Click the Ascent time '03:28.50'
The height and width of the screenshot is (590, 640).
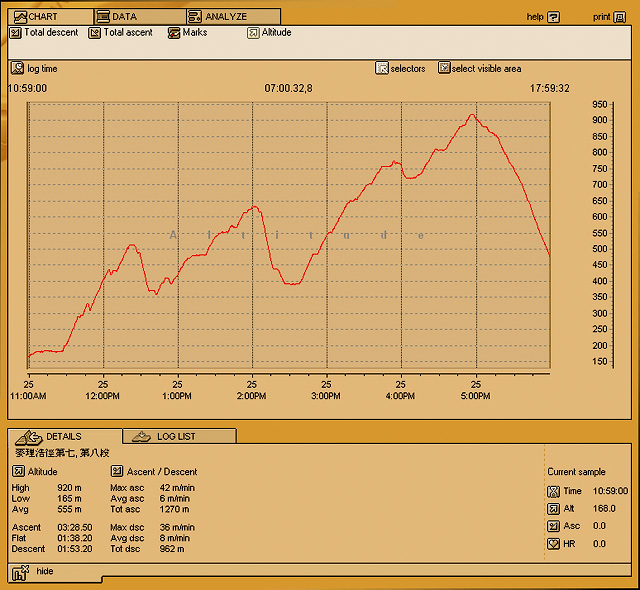[x=75, y=527]
